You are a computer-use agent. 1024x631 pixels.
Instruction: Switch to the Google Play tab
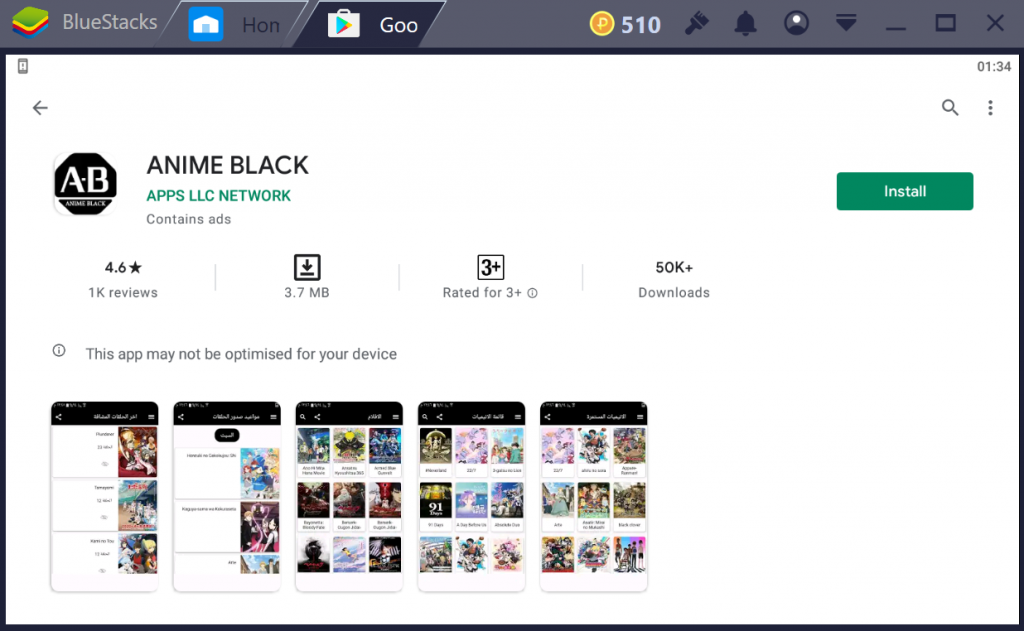coord(376,24)
